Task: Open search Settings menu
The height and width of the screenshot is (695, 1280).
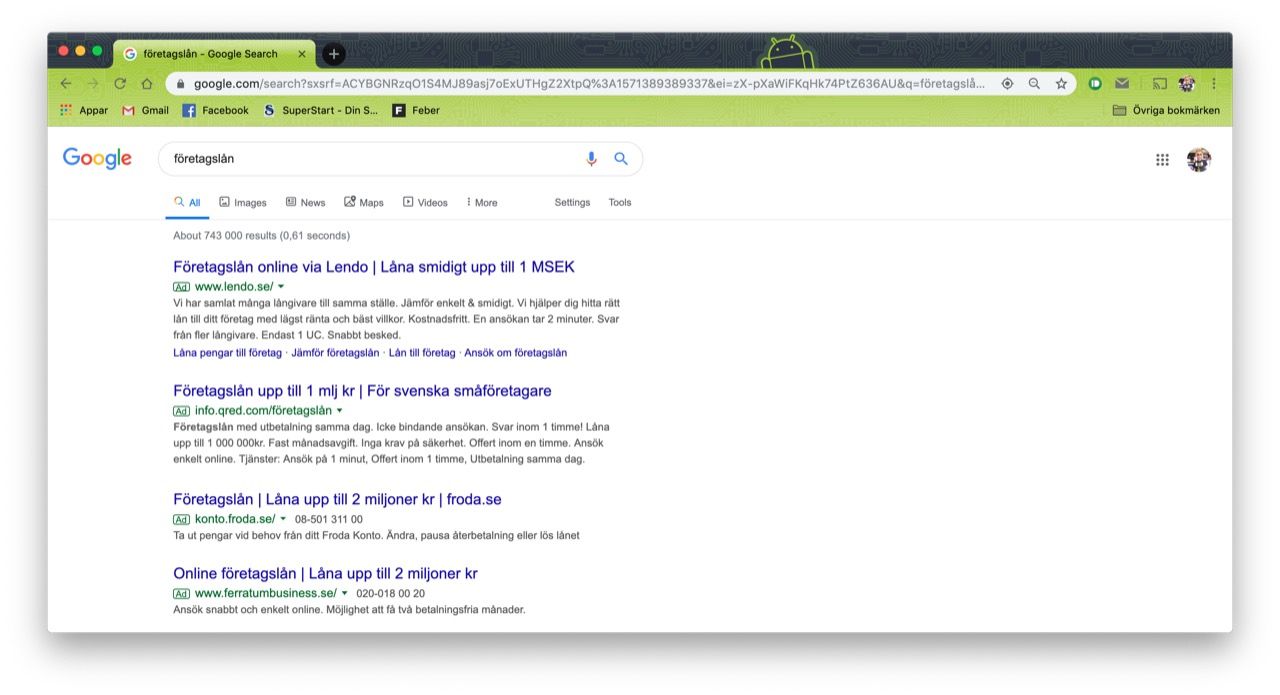Action: click(x=572, y=202)
